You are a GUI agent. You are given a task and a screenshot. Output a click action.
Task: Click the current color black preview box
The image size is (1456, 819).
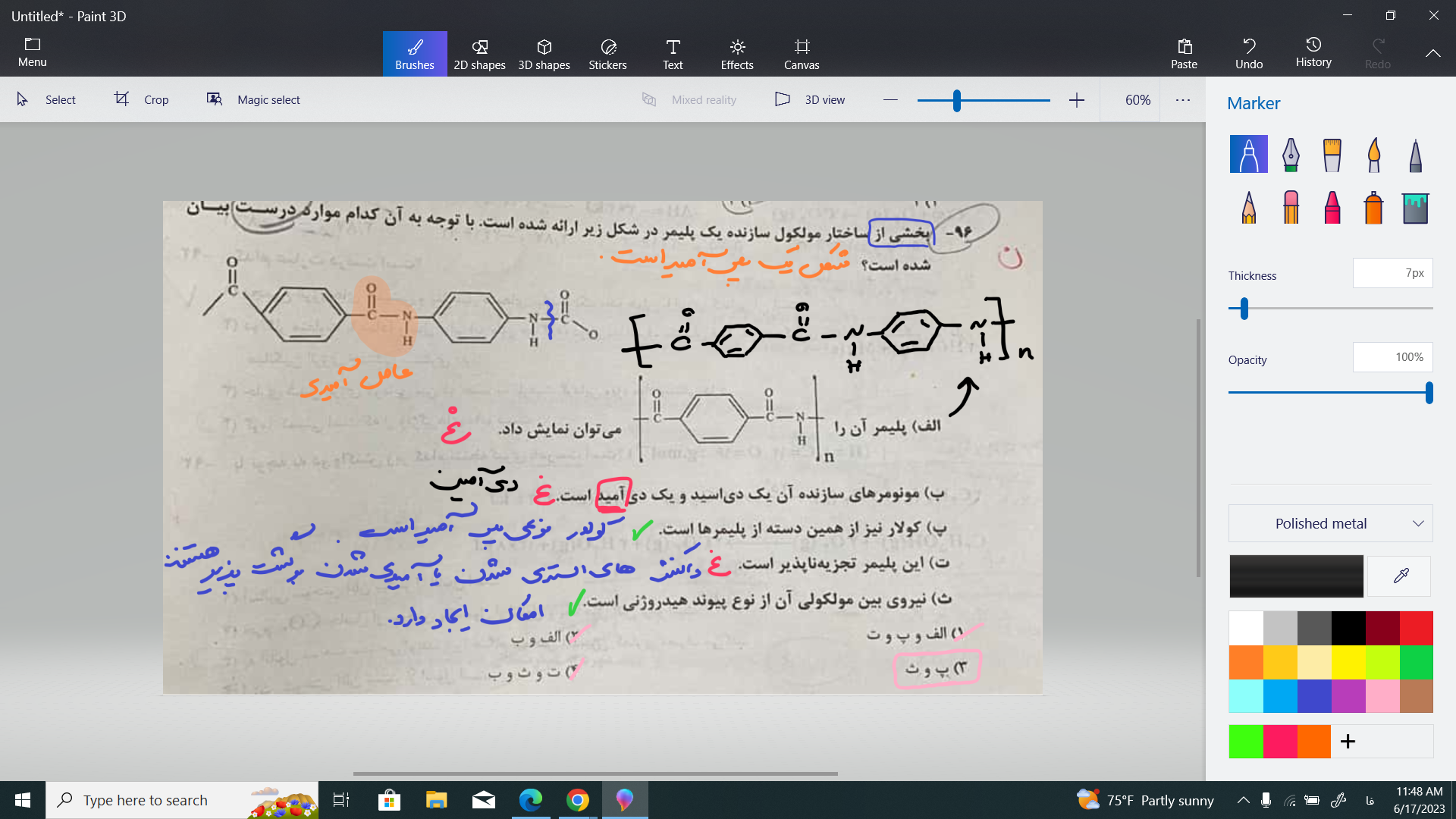point(1296,576)
